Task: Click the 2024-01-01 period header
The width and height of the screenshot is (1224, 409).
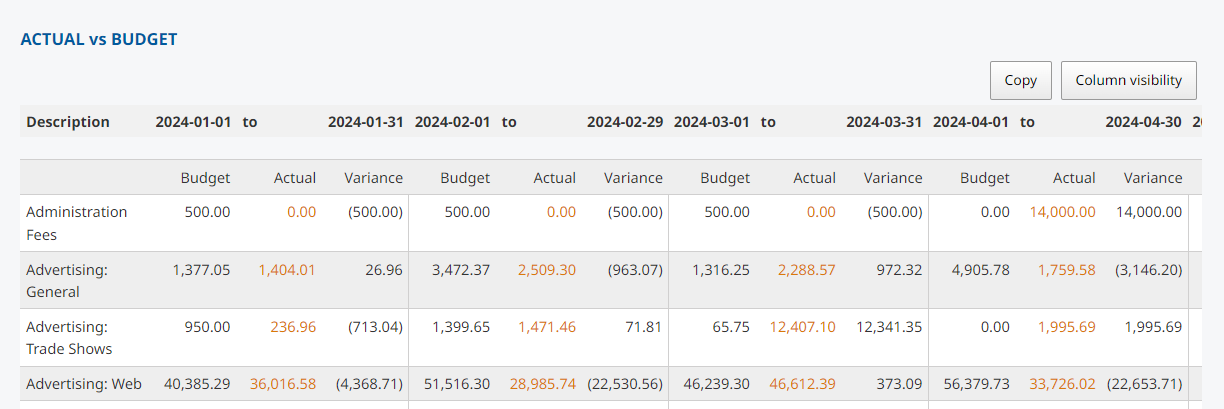Action: coord(193,122)
